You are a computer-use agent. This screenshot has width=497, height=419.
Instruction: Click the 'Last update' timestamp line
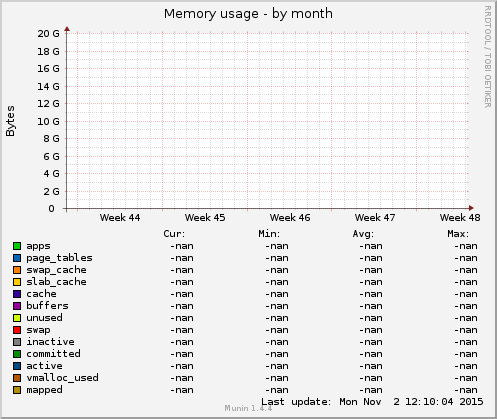[x=372, y=402]
